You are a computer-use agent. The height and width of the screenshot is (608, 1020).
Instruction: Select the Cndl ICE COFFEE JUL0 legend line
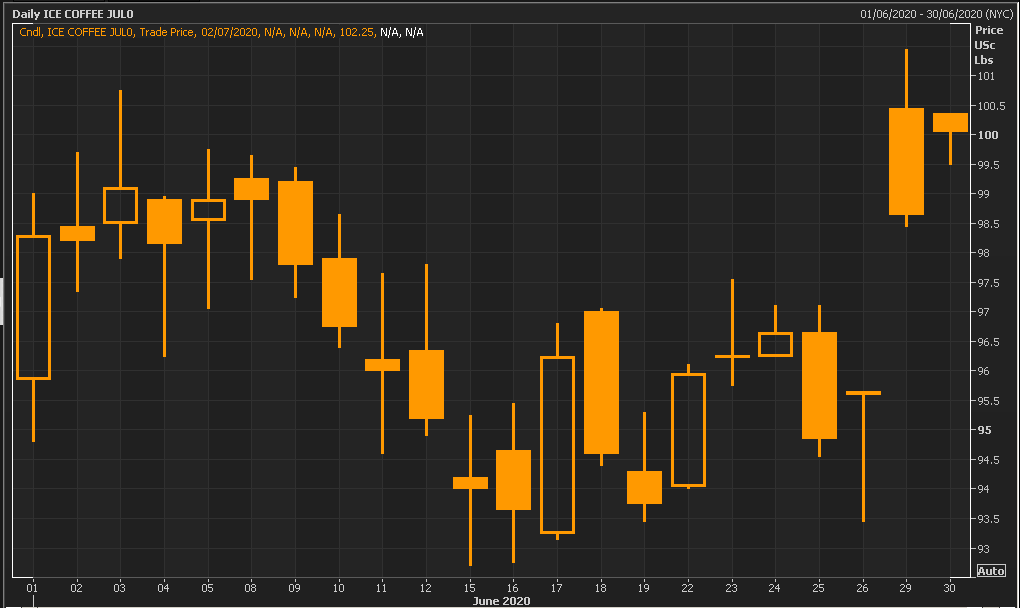tap(221, 32)
